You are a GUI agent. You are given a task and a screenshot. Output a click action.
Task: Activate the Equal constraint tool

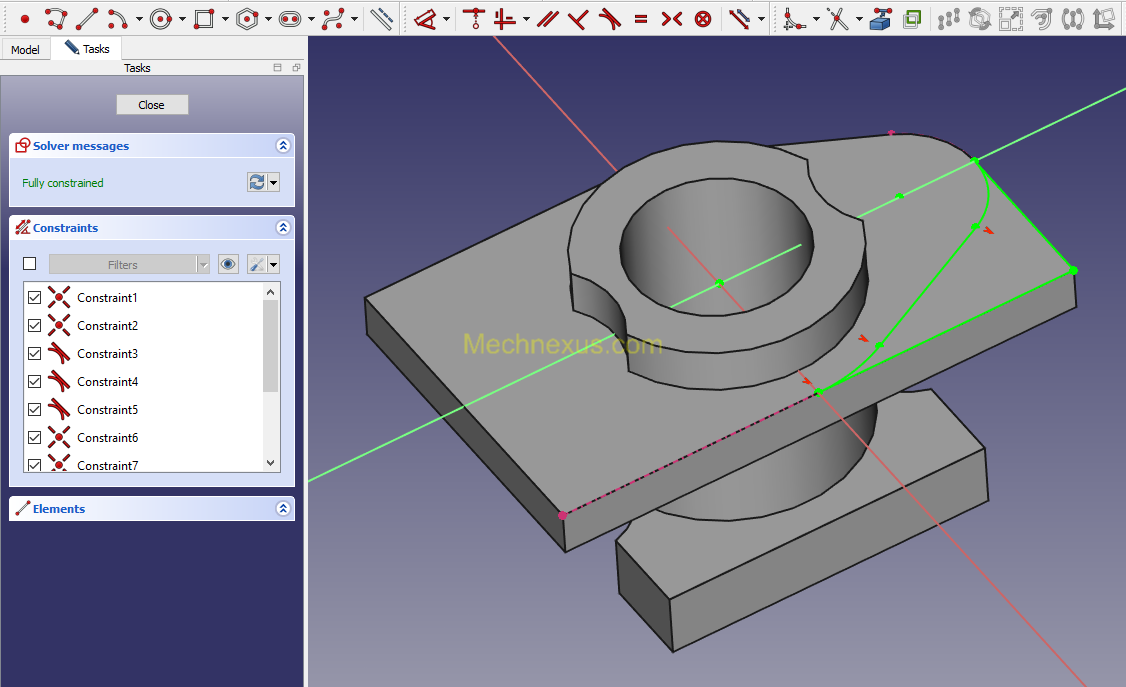tap(641, 19)
